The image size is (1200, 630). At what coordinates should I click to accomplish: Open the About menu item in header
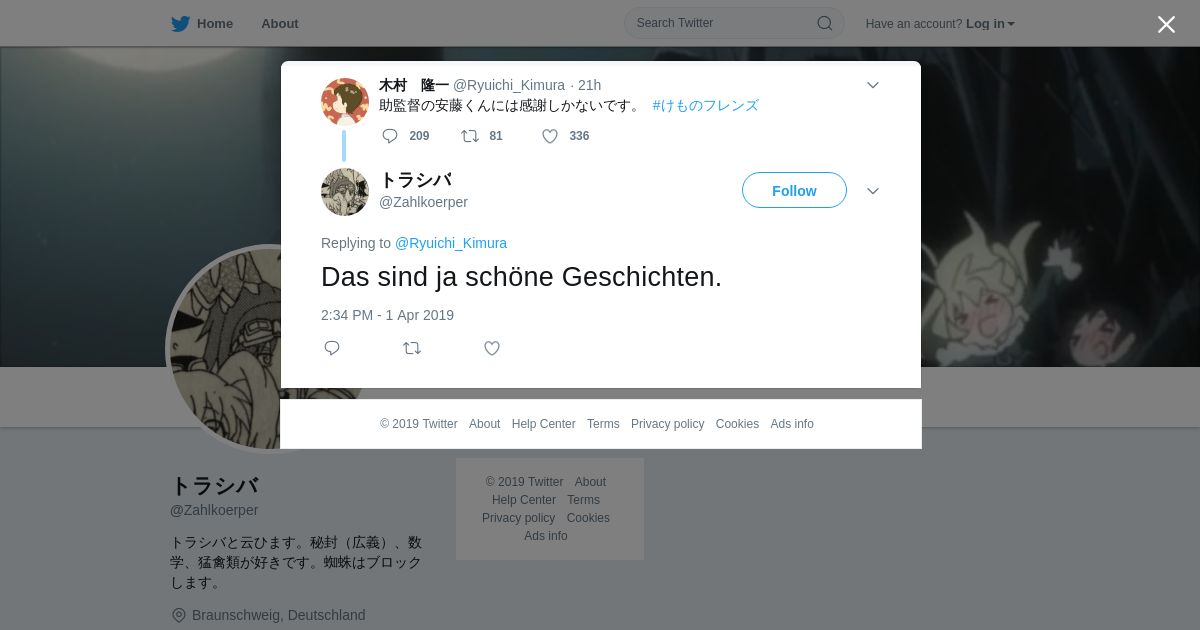(x=280, y=24)
